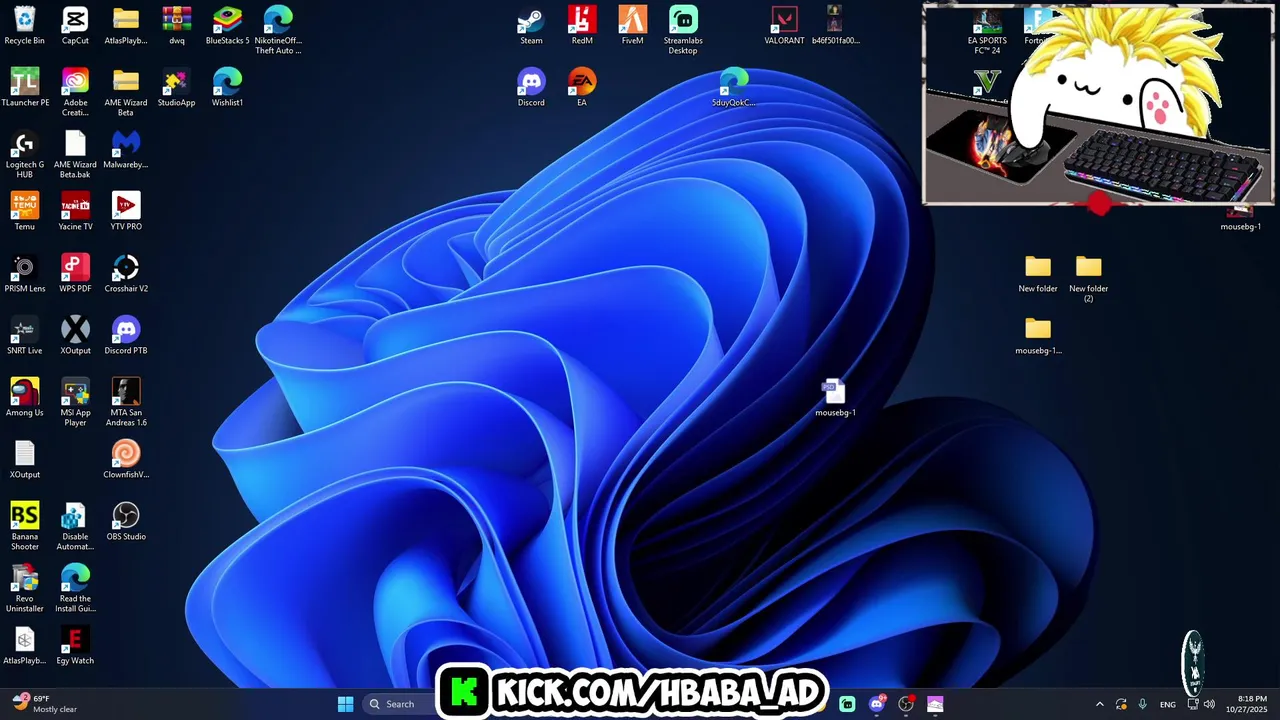
Task: Select the AtlasPlayb... folder in the top row
Action: (x=126, y=26)
